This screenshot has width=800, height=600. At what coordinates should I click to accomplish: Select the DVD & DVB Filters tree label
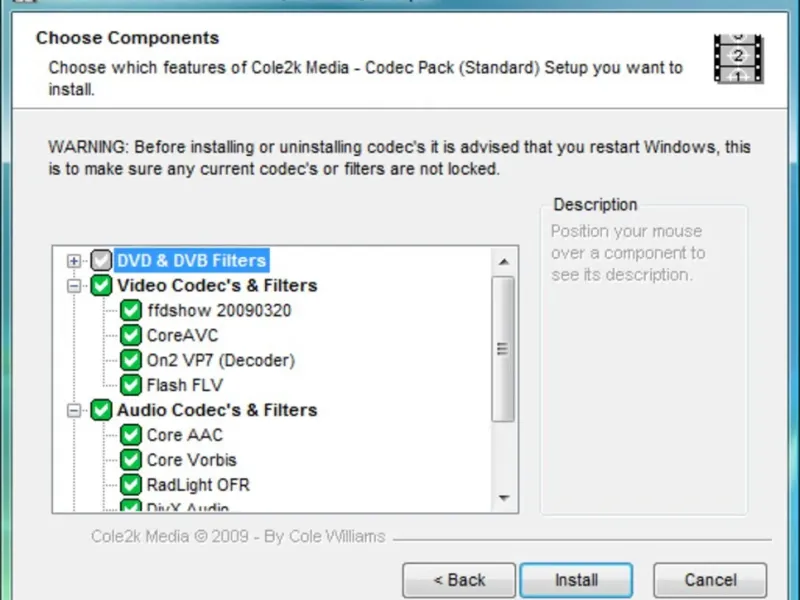(191, 261)
